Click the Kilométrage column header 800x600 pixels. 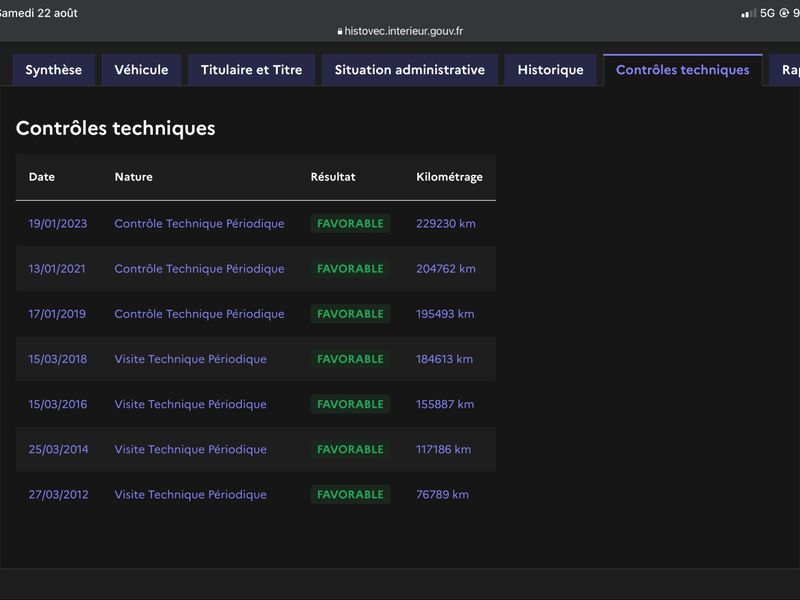[449, 177]
